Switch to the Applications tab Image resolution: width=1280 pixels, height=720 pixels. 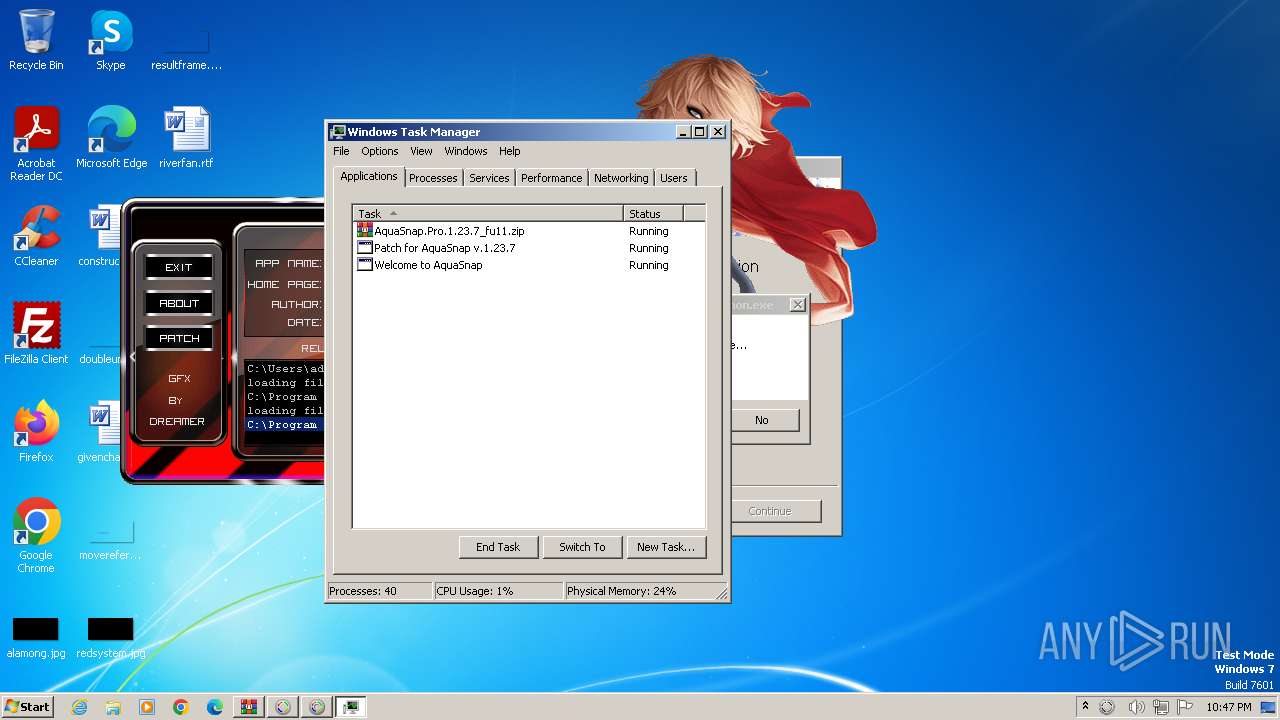368,176
